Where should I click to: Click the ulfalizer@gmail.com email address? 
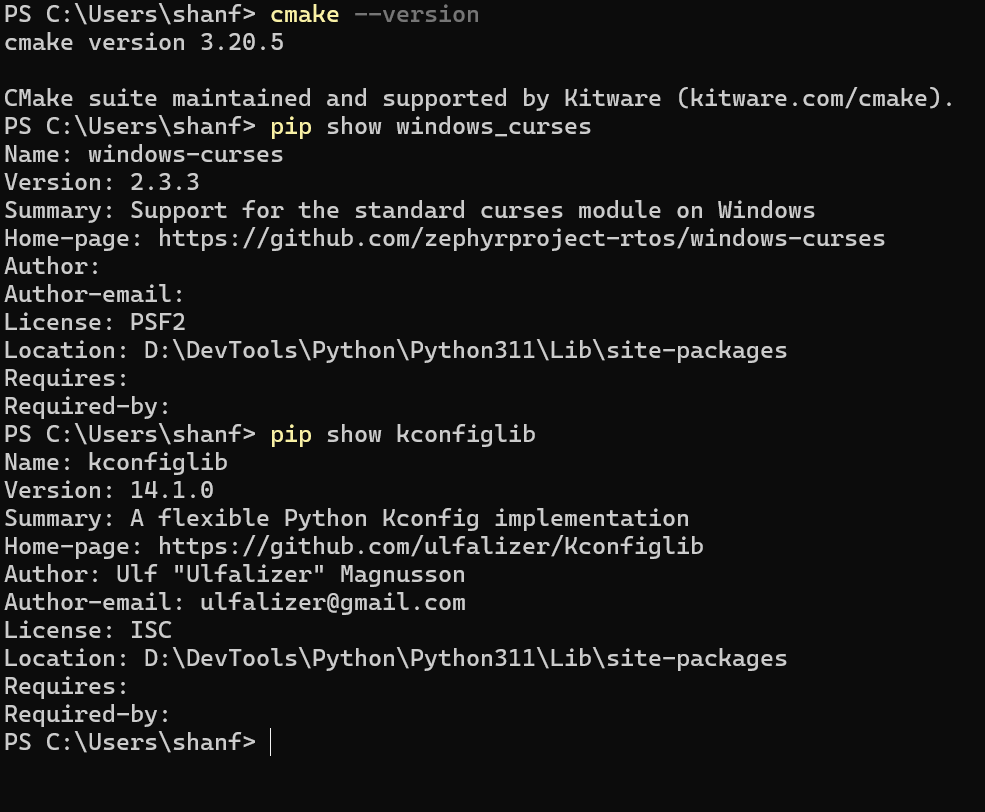[x=332, y=602]
